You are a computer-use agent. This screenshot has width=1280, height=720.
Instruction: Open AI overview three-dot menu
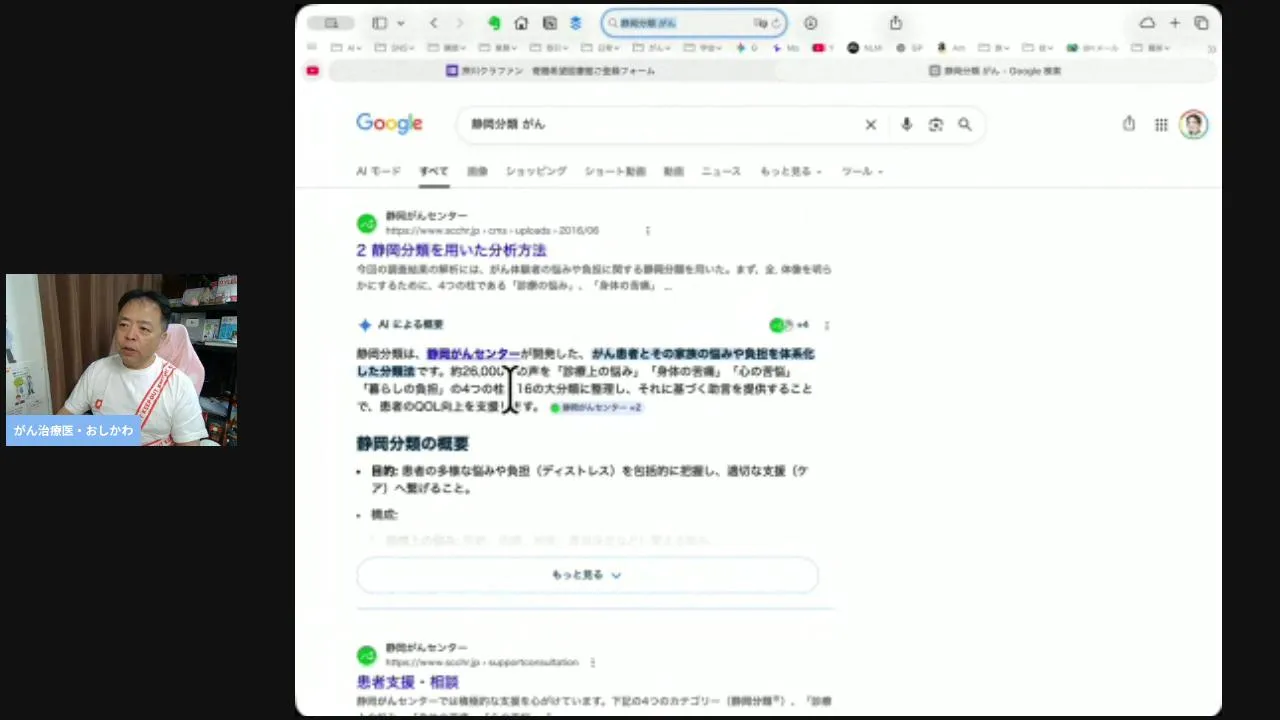click(826, 325)
